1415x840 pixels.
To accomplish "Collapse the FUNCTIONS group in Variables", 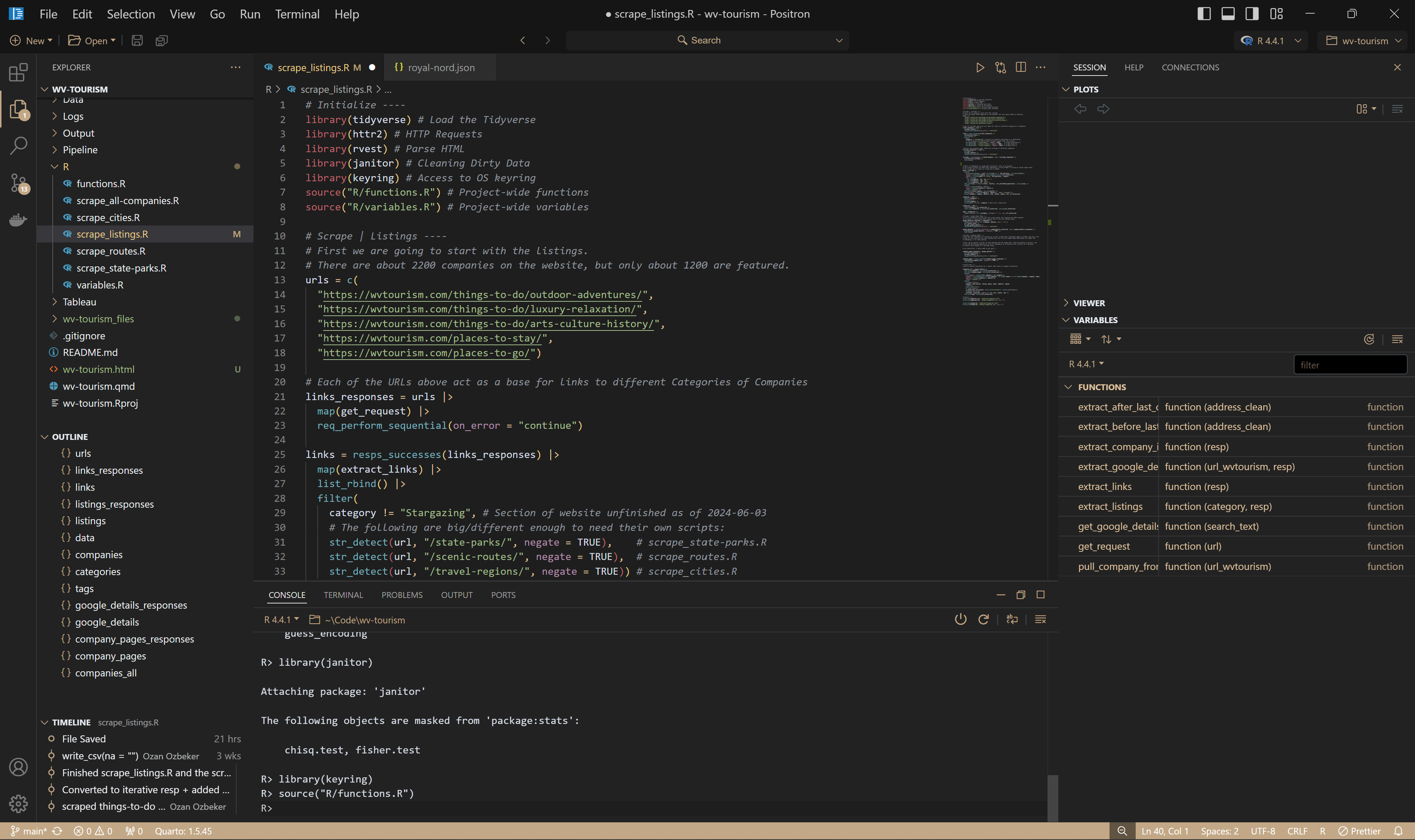I will tap(1101, 387).
